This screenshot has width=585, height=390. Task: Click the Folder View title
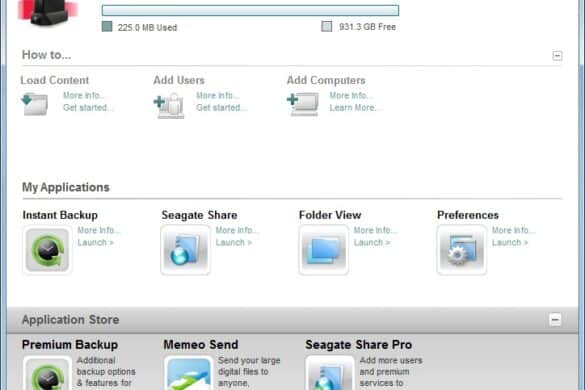click(x=330, y=215)
